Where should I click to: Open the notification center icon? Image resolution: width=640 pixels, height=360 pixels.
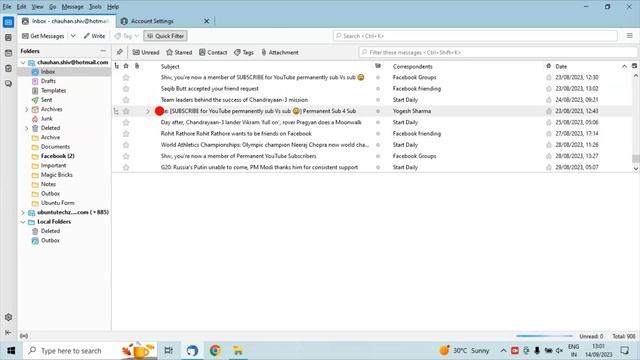coord(624,351)
